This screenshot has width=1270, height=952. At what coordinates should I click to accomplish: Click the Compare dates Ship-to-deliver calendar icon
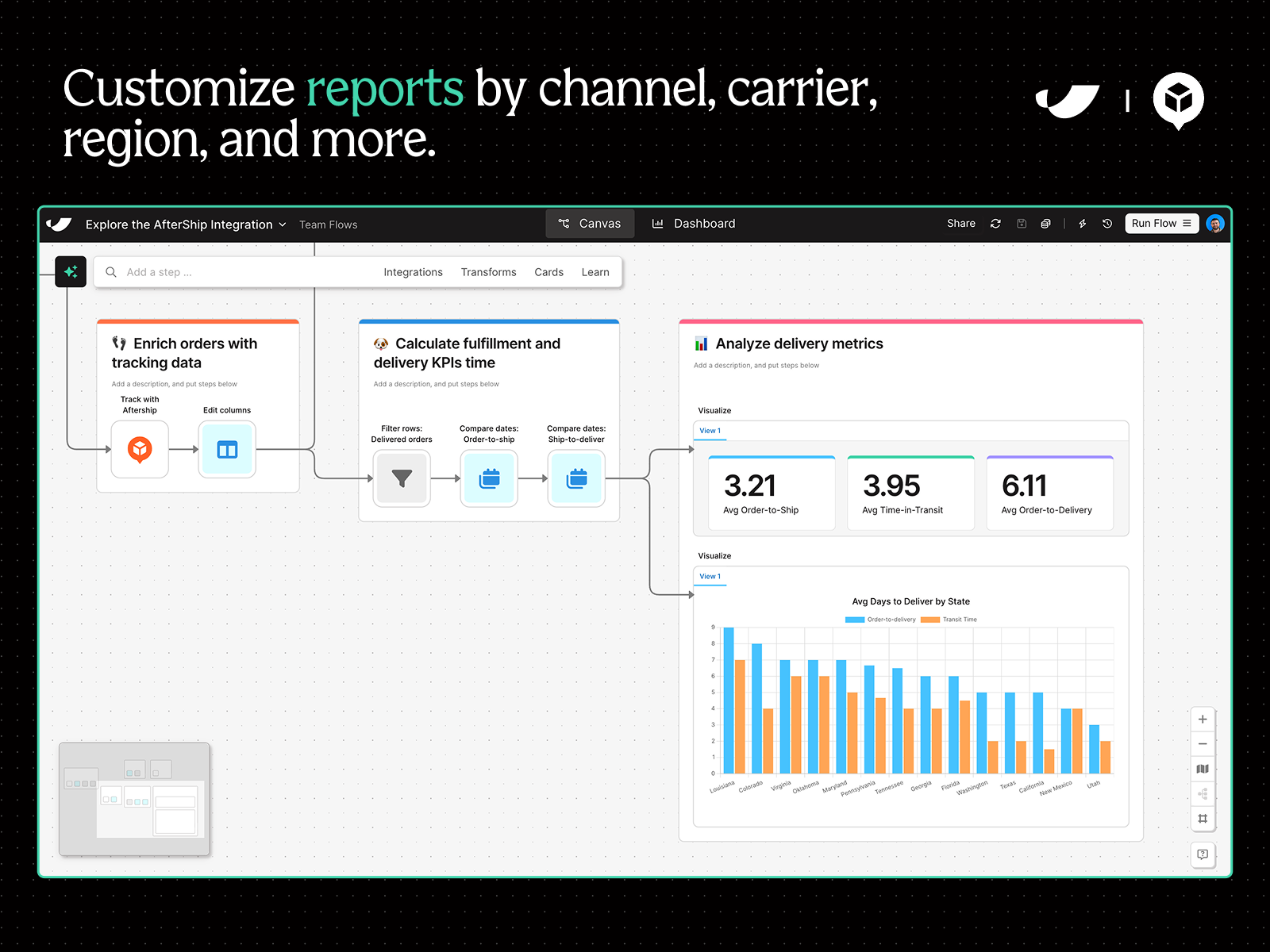point(576,479)
